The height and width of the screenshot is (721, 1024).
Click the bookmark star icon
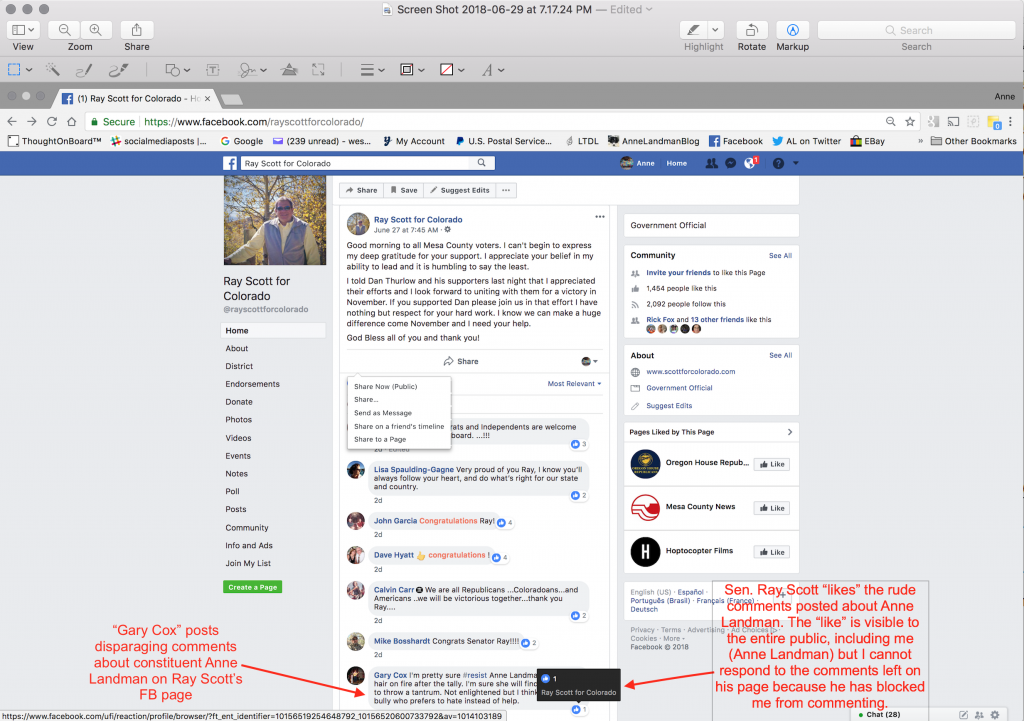tap(910, 121)
